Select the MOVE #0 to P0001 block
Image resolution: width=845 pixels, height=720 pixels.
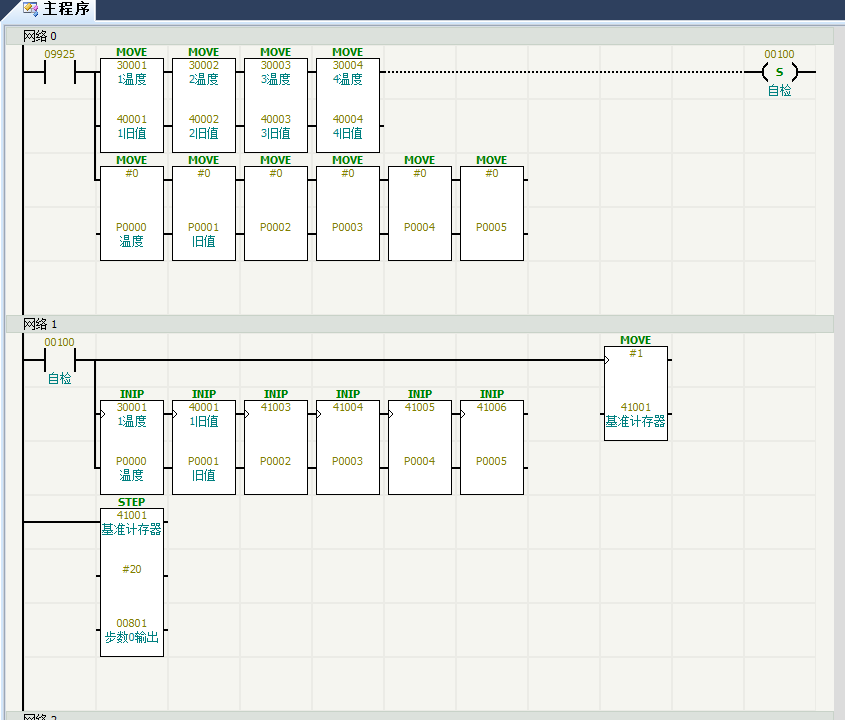(x=204, y=213)
